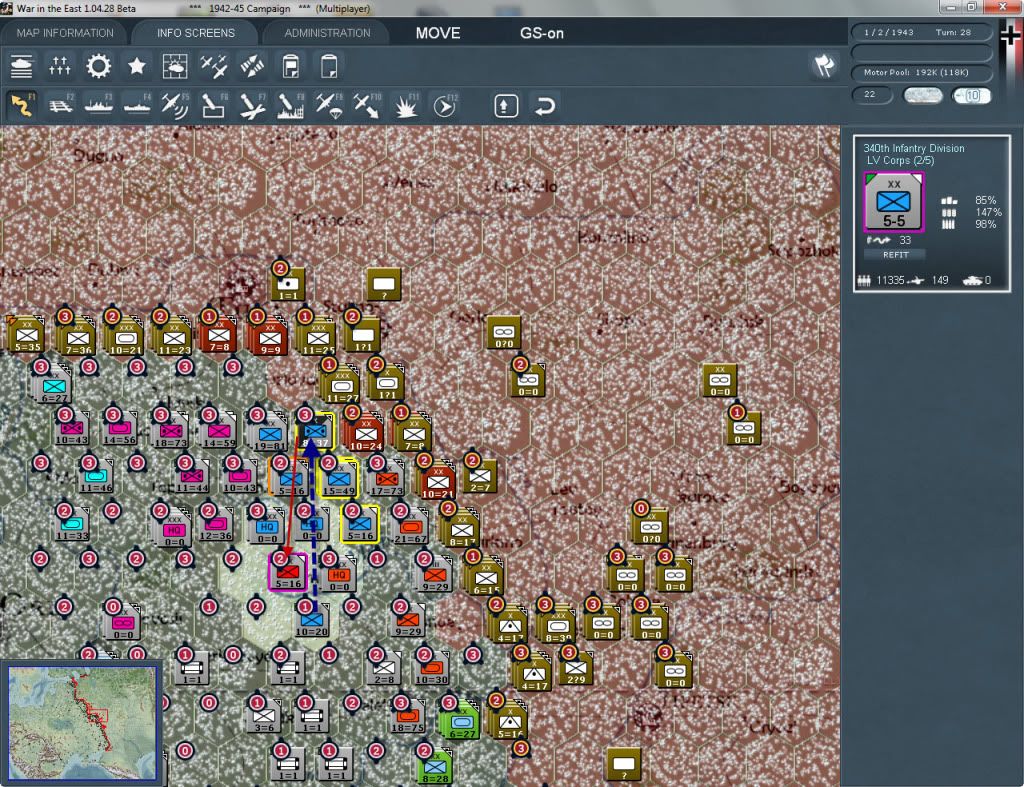
Task: Click the date 1/2/1943 turn bar
Action: tap(921, 32)
